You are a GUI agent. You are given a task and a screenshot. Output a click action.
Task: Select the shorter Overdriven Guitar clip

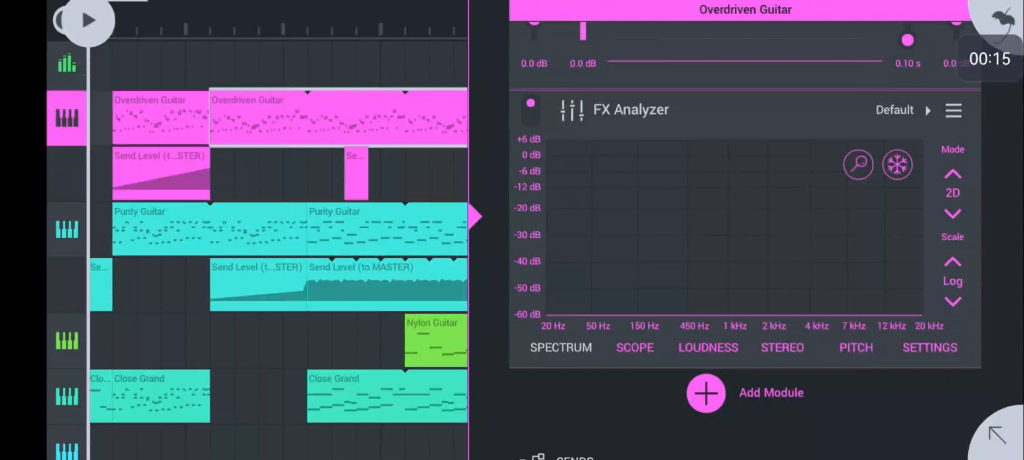click(161, 118)
